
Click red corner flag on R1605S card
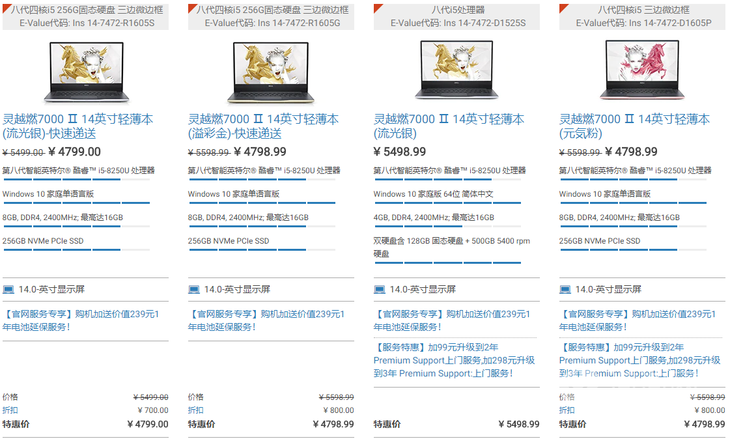(x=6, y=7)
